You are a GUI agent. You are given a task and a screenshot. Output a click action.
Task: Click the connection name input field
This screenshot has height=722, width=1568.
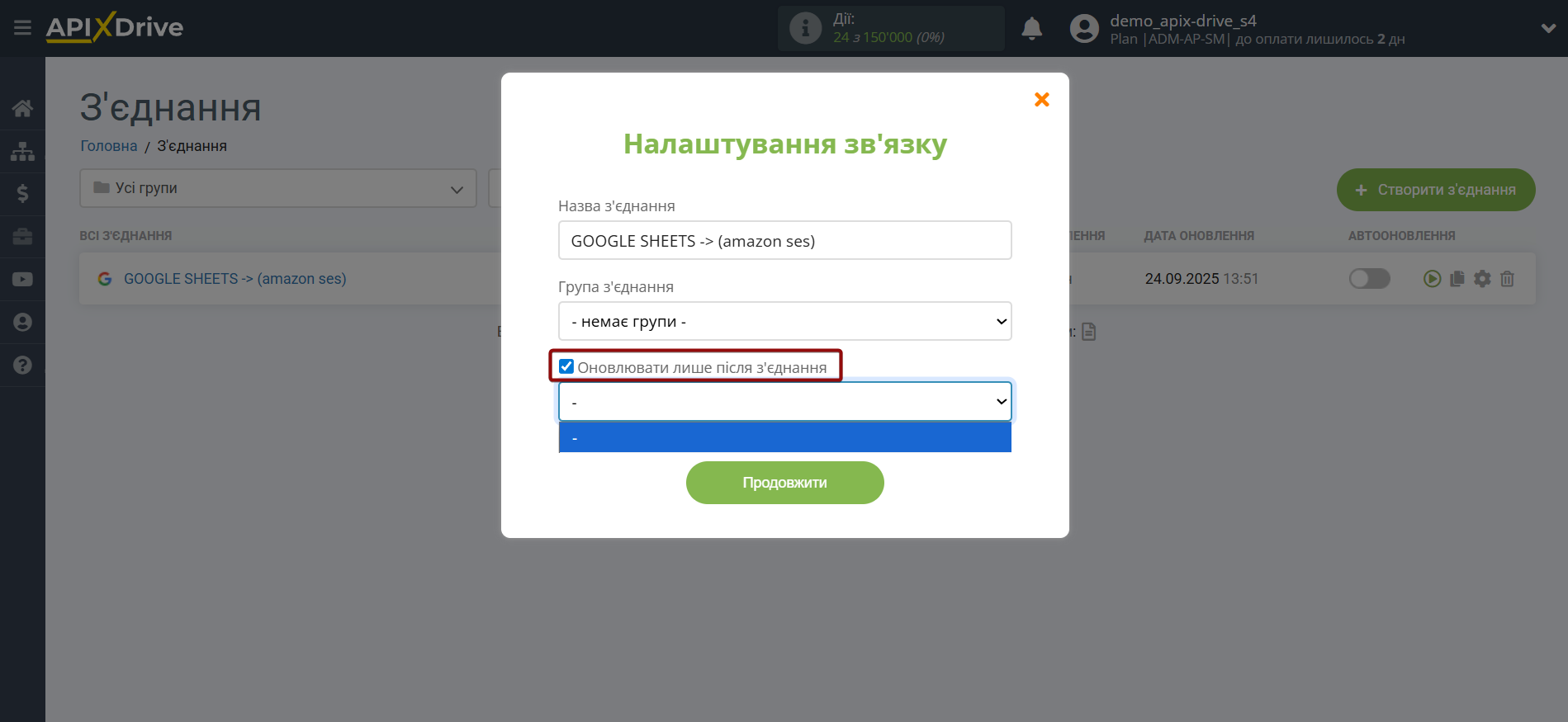click(x=785, y=240)
